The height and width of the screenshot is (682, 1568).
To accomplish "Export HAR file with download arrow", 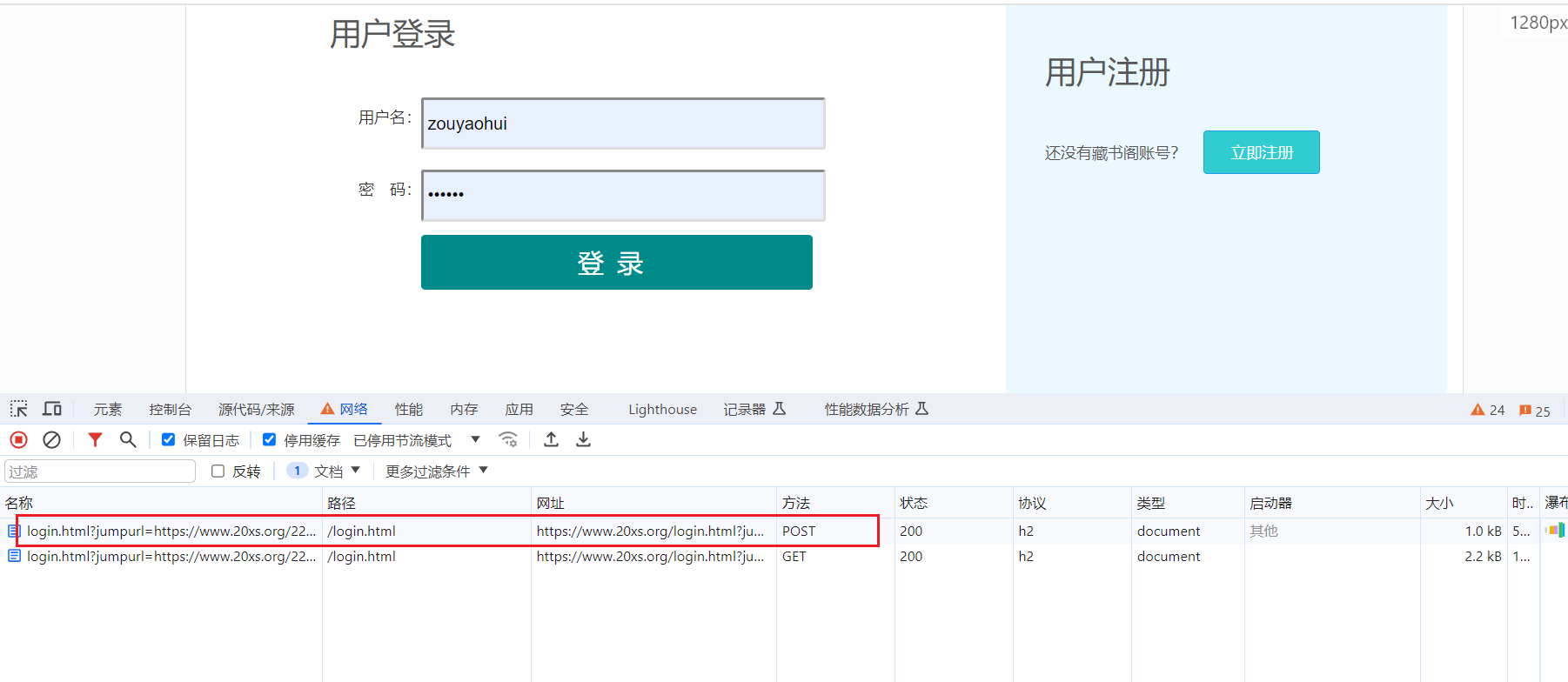I will (584, 440).
